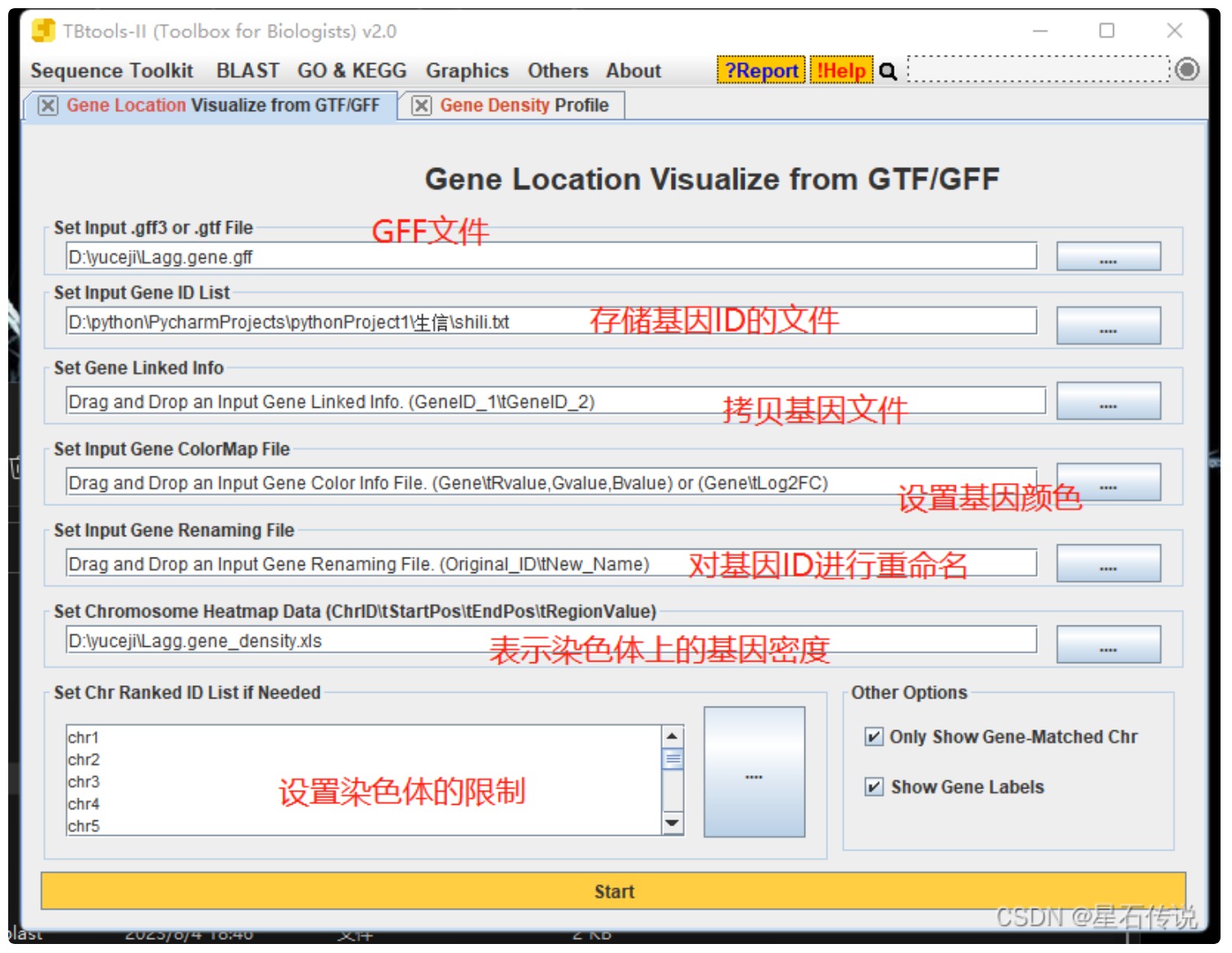This screenshot has width=1232, height=953.
Task: Browse for Chromosome Heatmap Data file
Action: point(1108,644)
